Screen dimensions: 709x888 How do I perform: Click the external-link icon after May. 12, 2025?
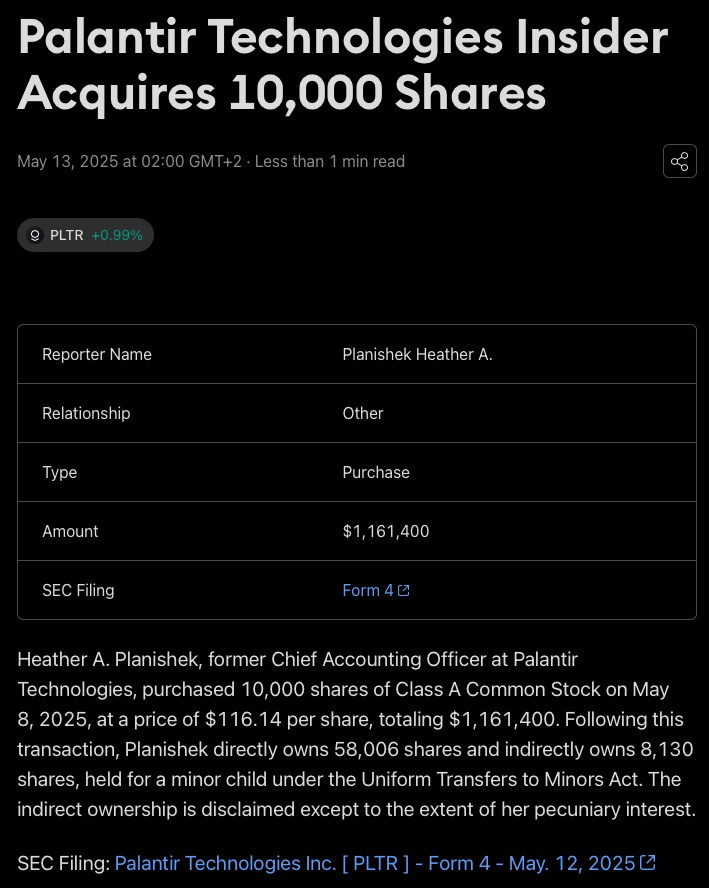pos(648,863)
